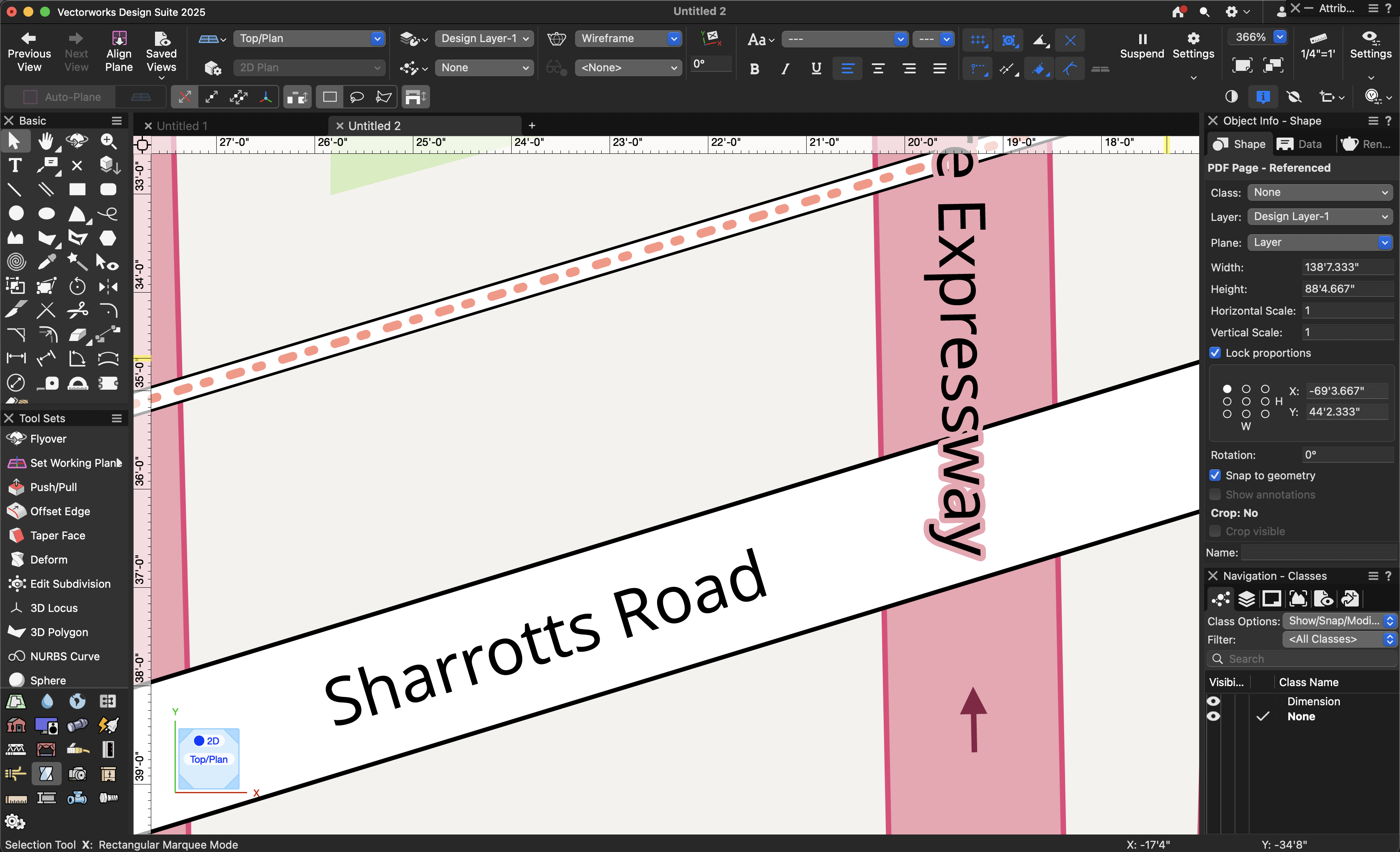The height and width of the screenshot is (852, 1400).
Task: Disable Snap to geometry checkbox
Action: click(1215, 475)
